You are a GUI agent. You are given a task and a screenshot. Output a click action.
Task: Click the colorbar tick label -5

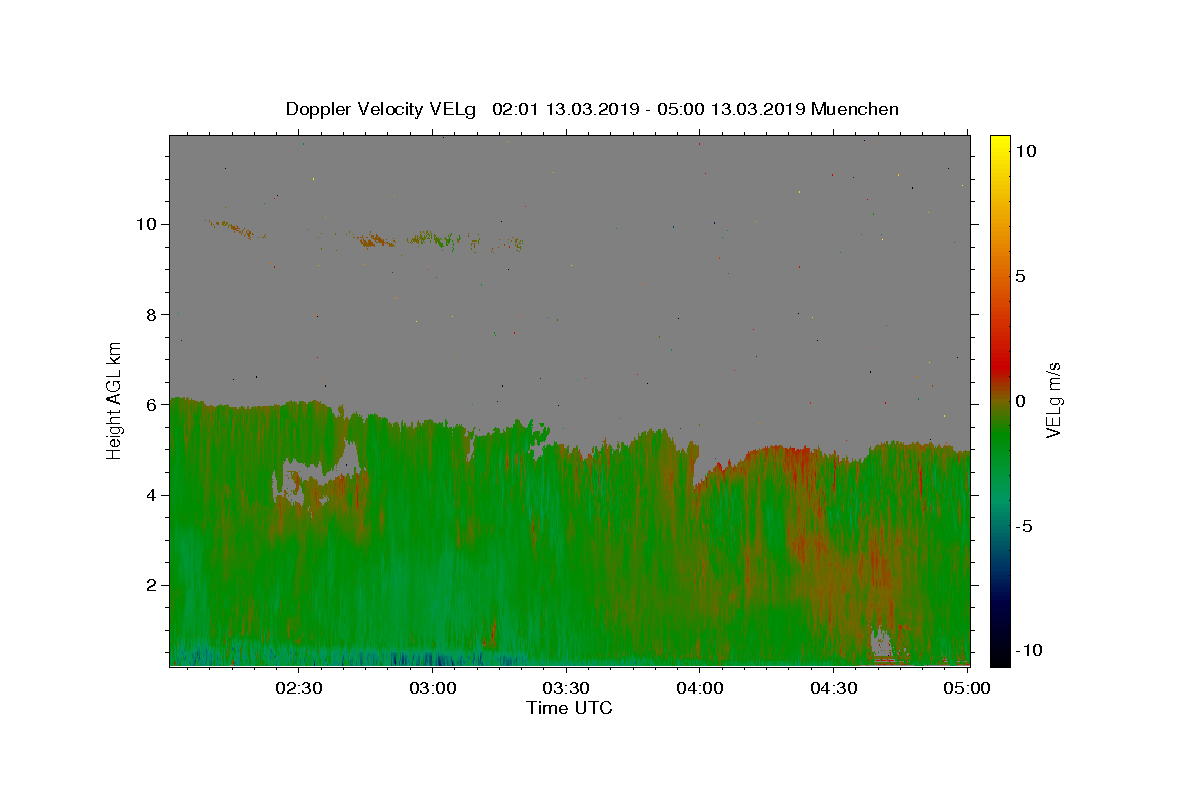pyautogui.click(x=1024, y=526)
